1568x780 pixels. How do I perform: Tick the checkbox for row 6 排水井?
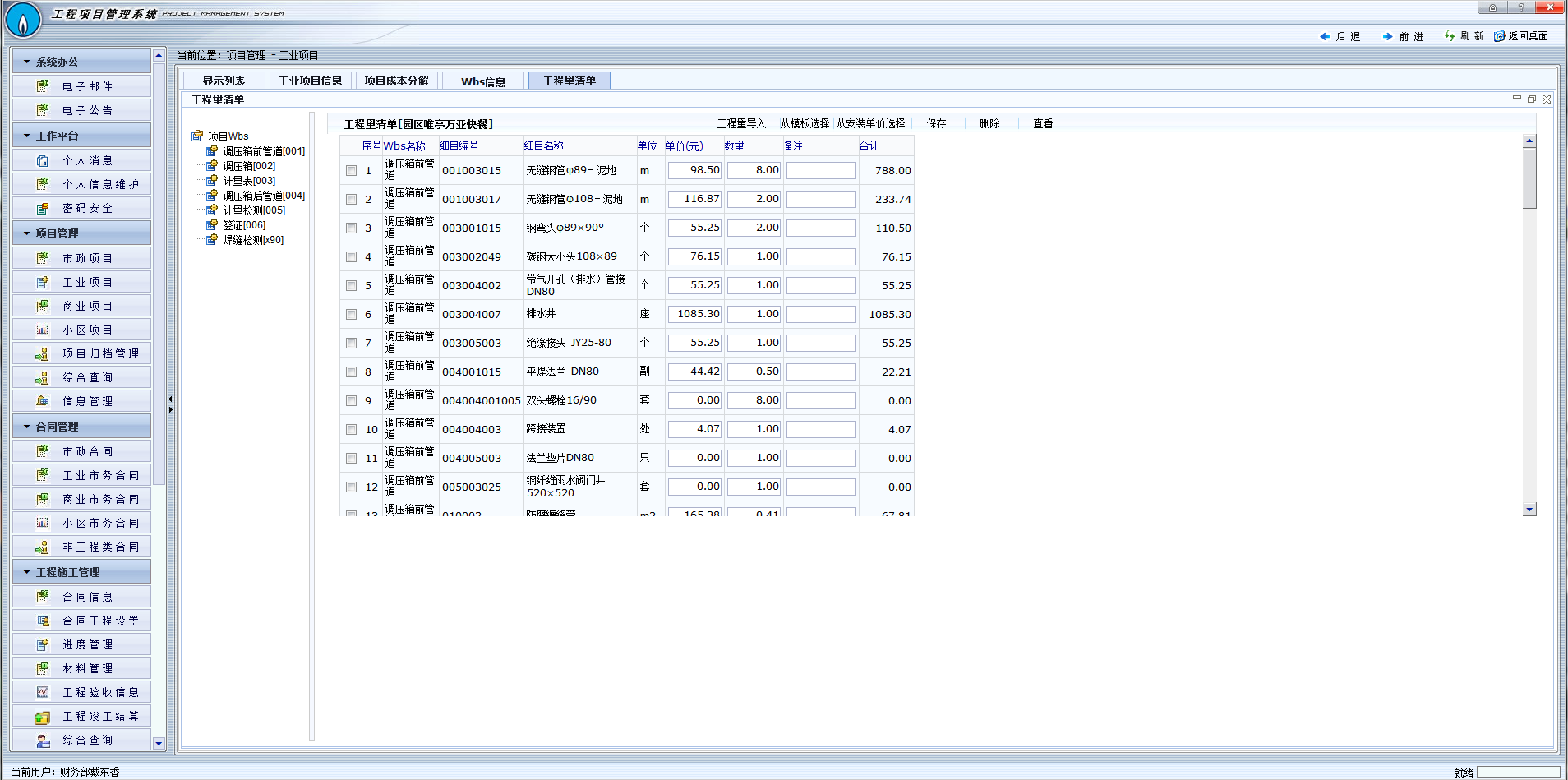tap(351, 315)
